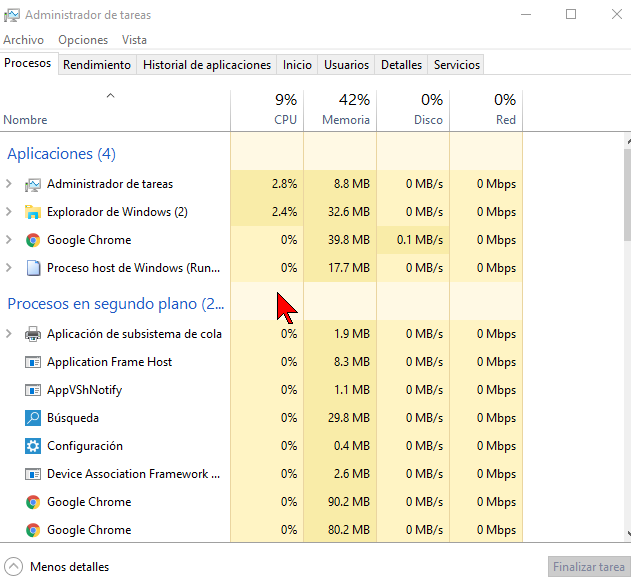Expand the Google Chrome application row
631x588 pixels.
point(8,240)
